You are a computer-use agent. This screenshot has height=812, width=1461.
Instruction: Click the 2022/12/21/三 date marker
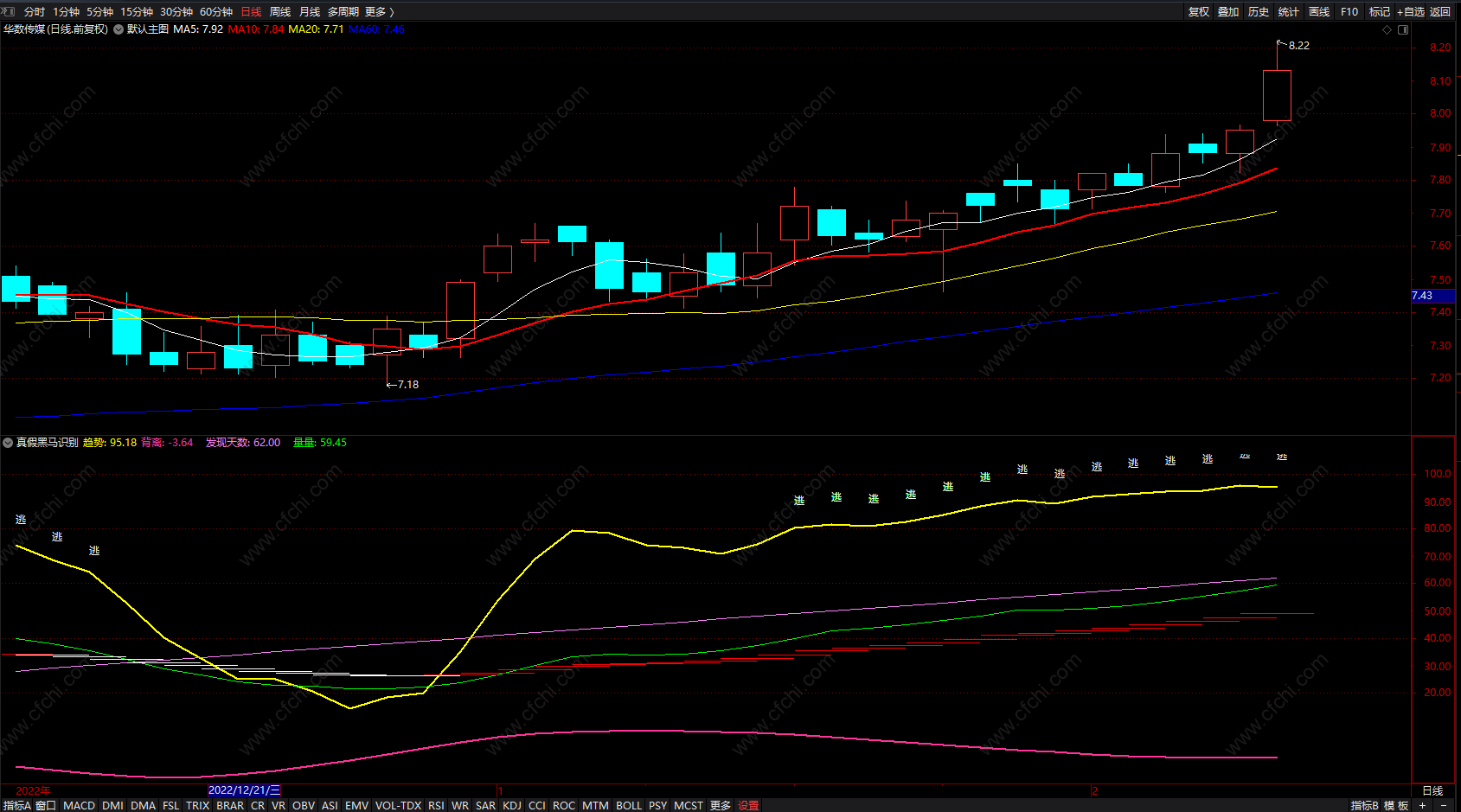click(245, 790)
